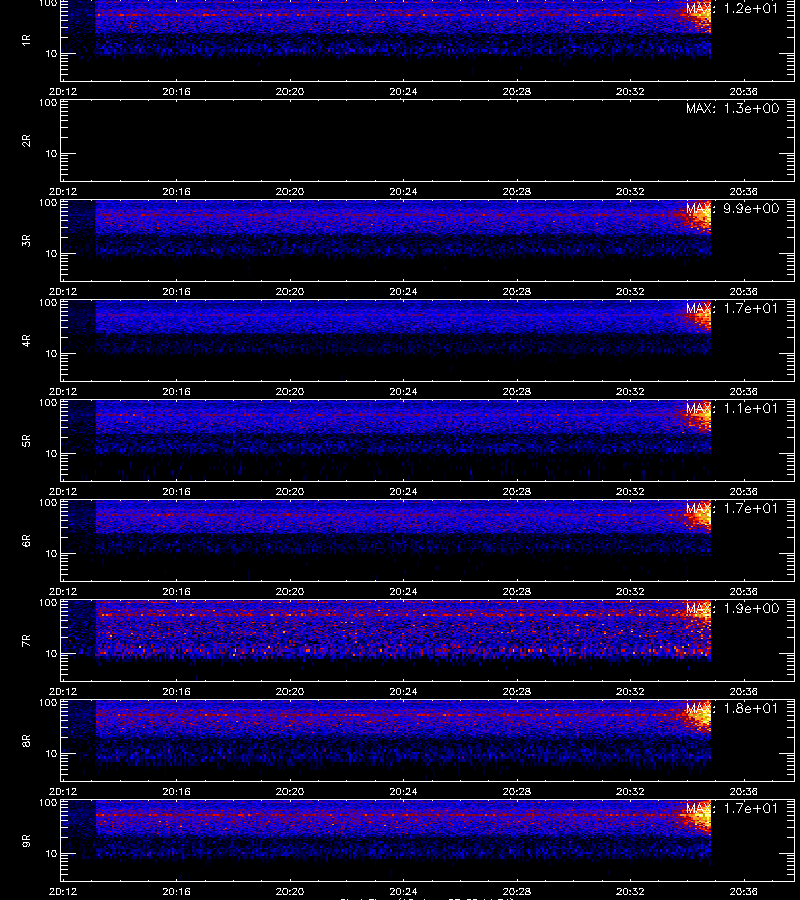Click the 1R panel axis label
800x900 pixels.
(26, 40)
